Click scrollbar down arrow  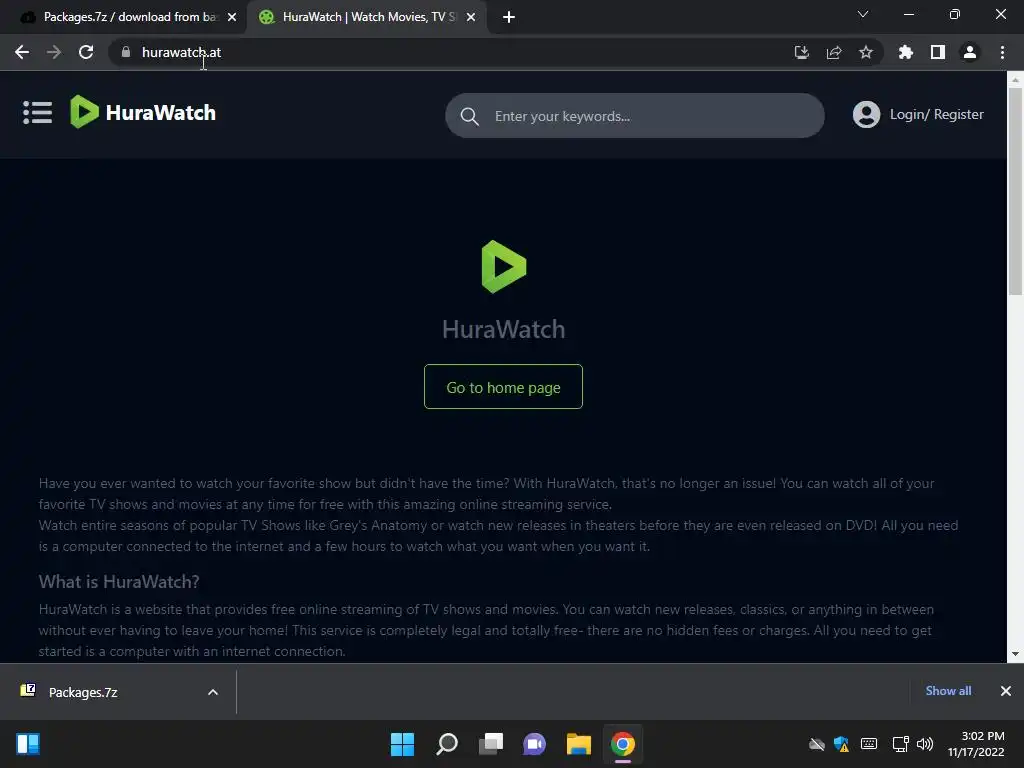click(1015, 654)
